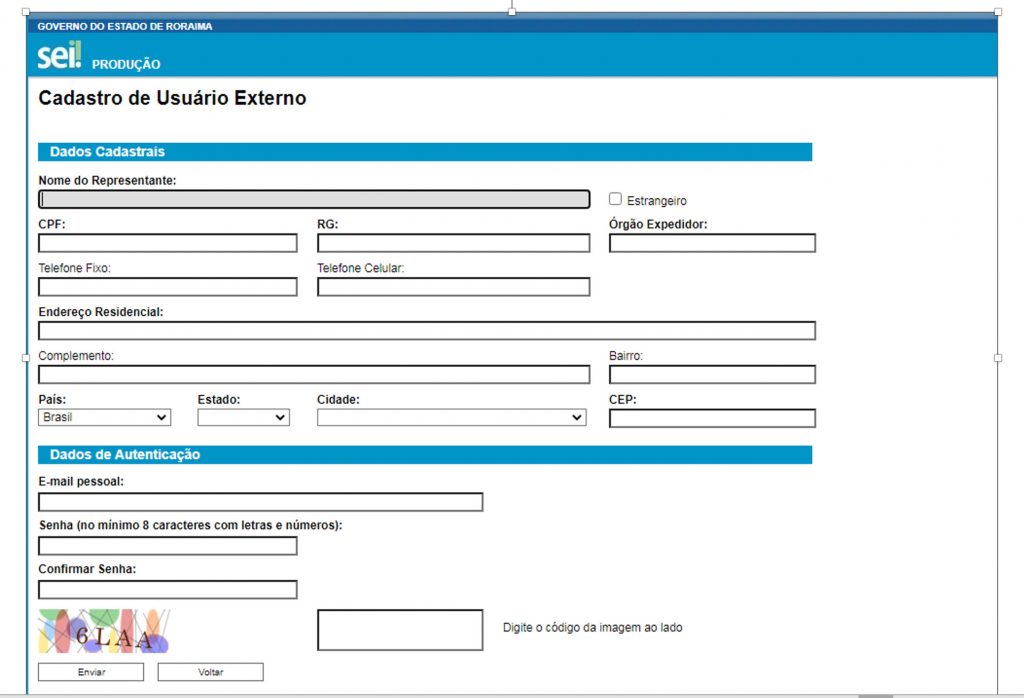1024x698 pixels.
Task: Click the CEP text box
Action: 712,418
